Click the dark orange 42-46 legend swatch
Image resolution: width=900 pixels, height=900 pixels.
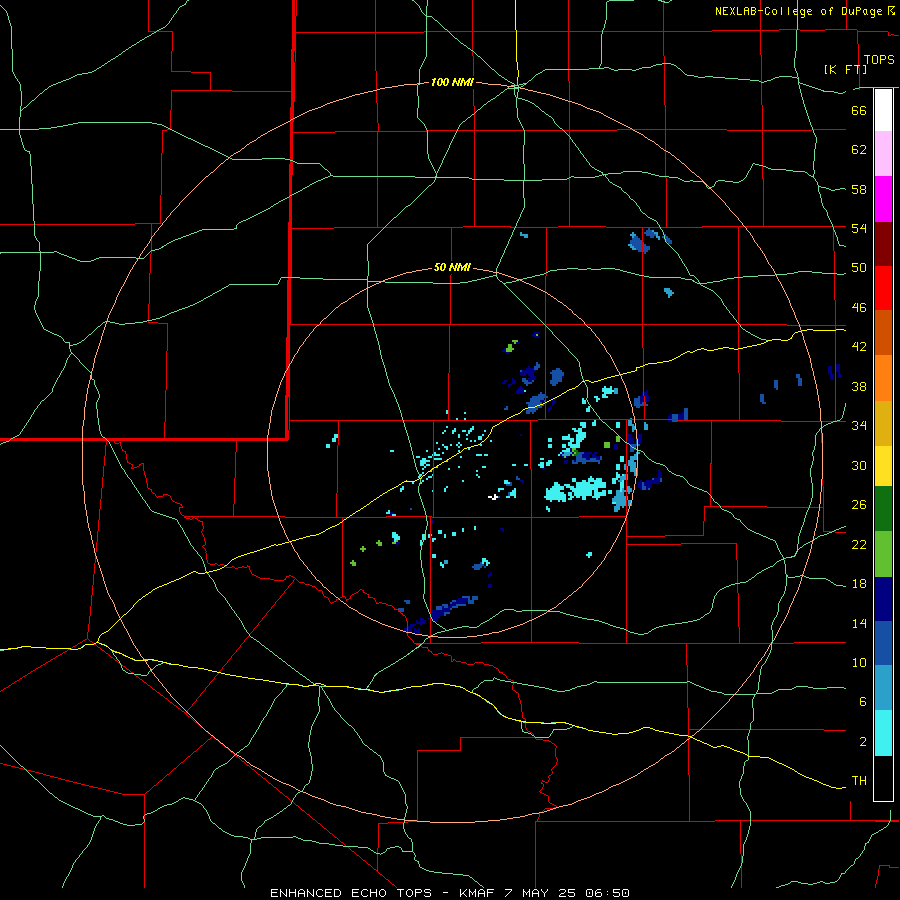pyautogui.click(x=883, y=332)
